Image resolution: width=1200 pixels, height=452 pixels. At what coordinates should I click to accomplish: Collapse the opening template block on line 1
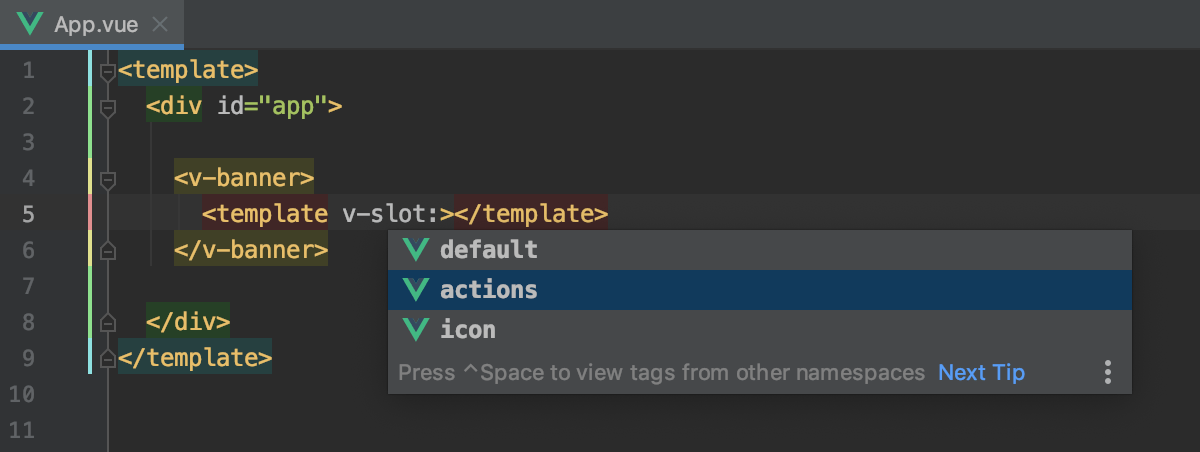(108, 72)
